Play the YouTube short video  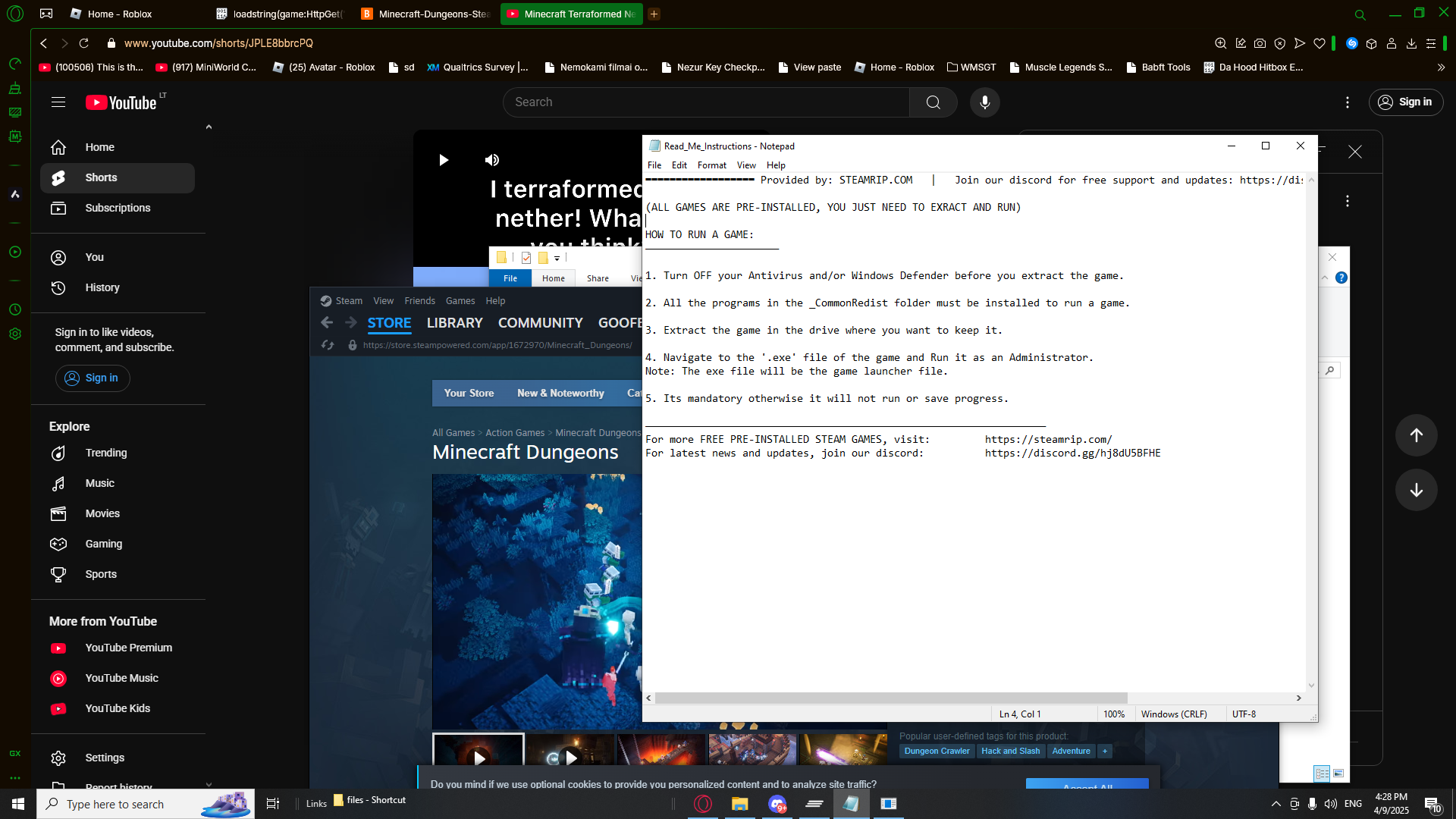pyautogui.click(x=444, y=160)
